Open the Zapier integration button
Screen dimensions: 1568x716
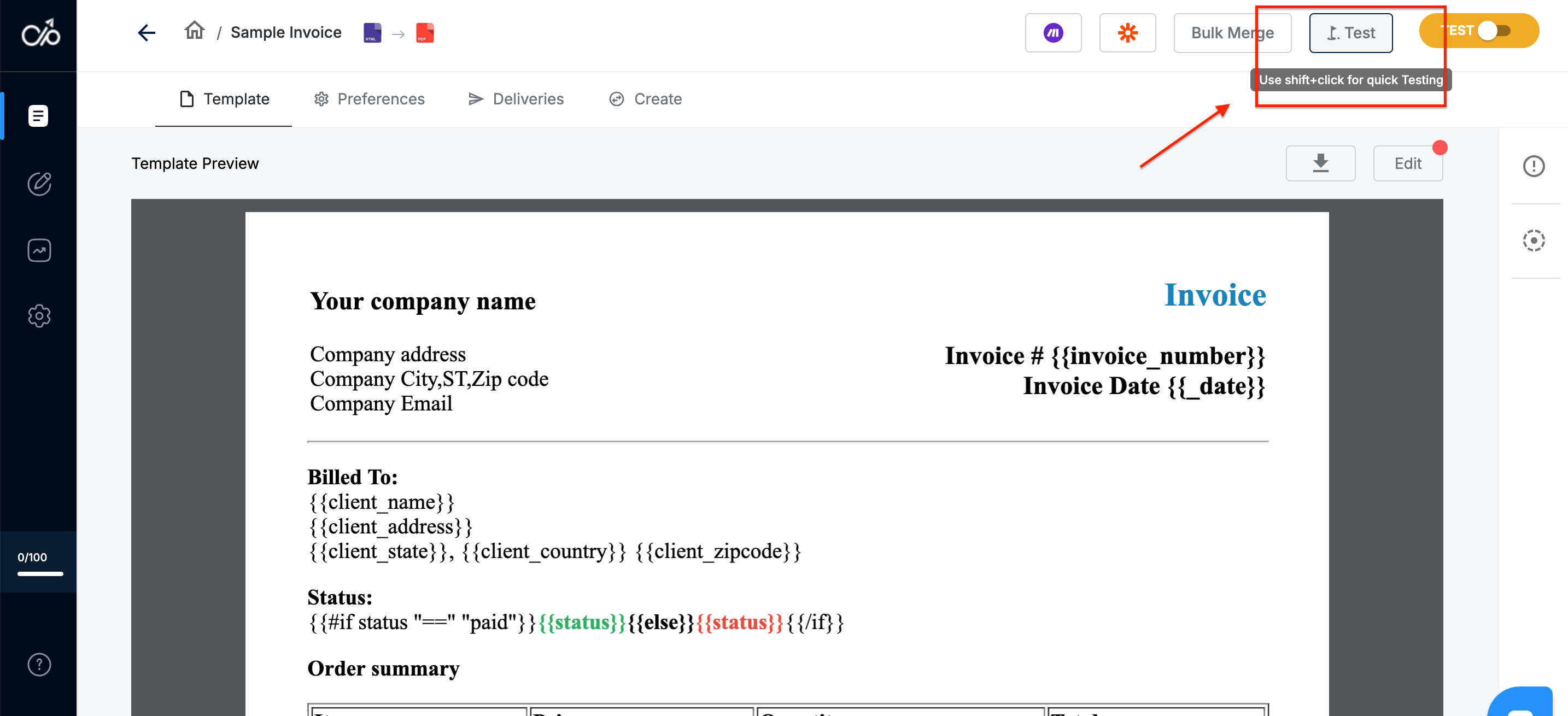tap(1127, 33)
